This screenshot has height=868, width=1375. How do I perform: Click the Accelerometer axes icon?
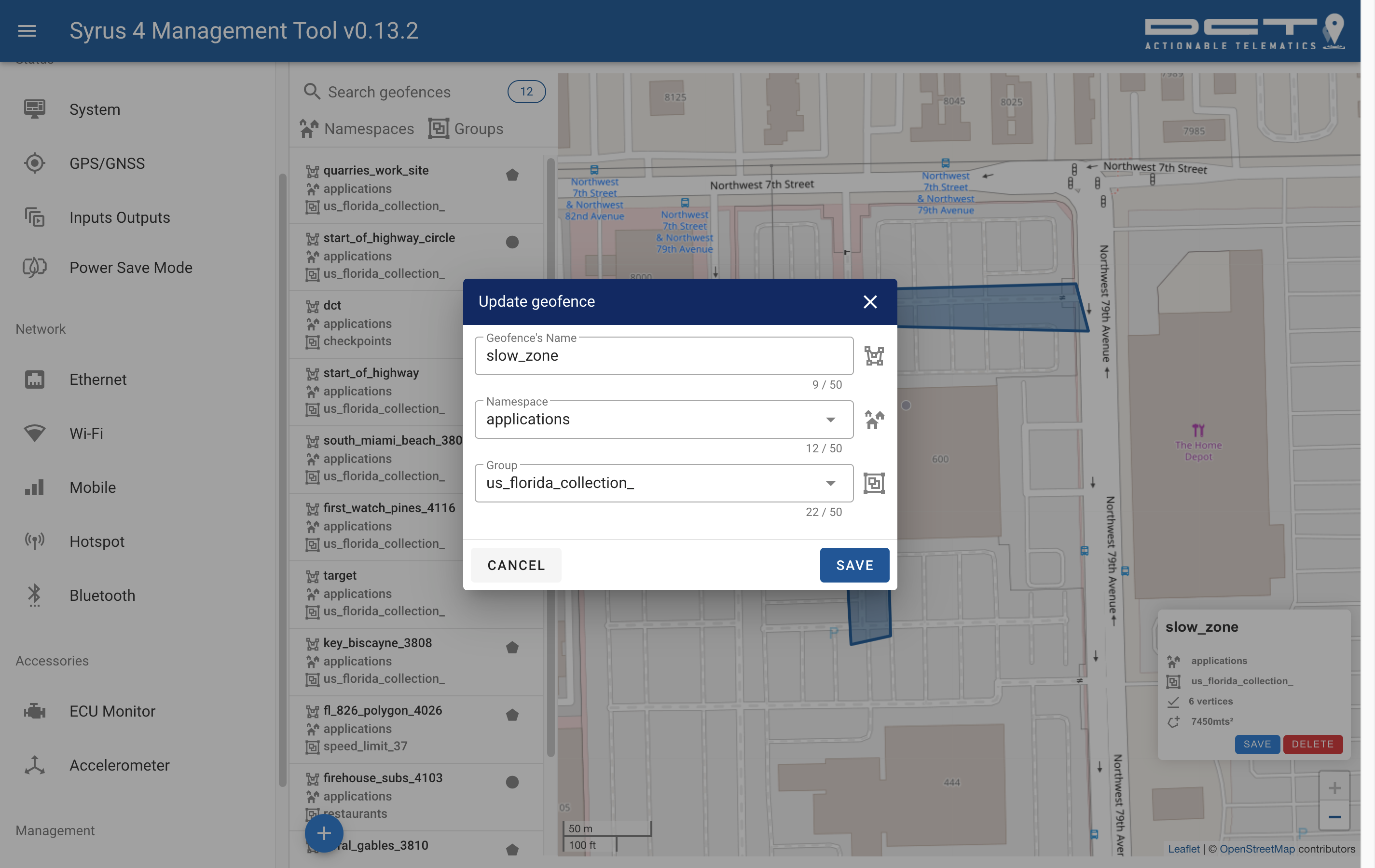coord(35,765)
